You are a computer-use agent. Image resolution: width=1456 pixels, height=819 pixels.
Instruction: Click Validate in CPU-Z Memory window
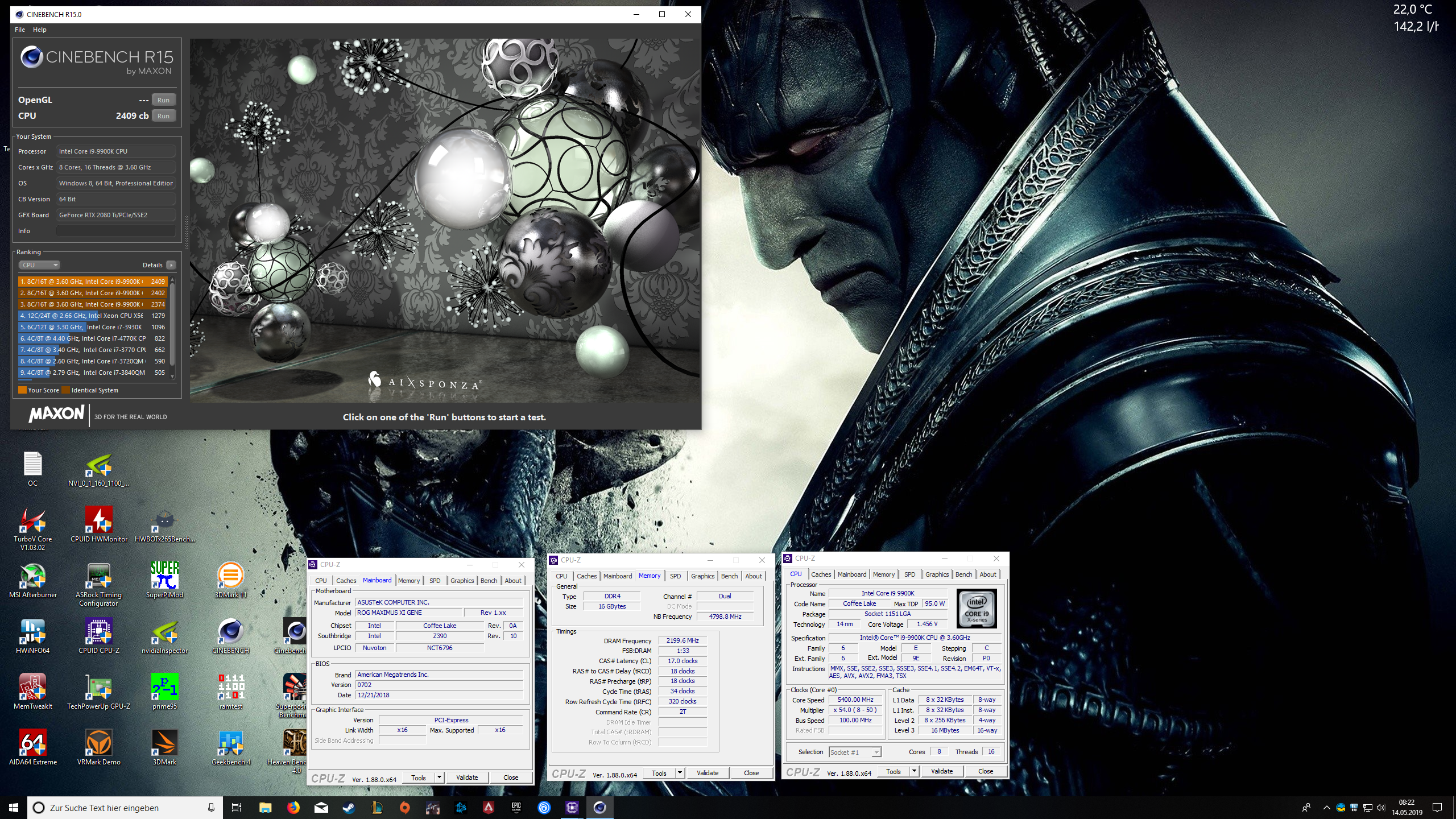pyautogui.click(x=708, y=773)
